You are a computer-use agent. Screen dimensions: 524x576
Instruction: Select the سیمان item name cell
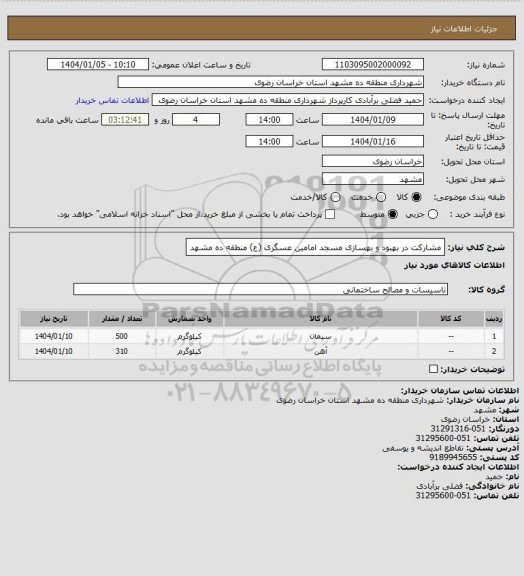320,336
